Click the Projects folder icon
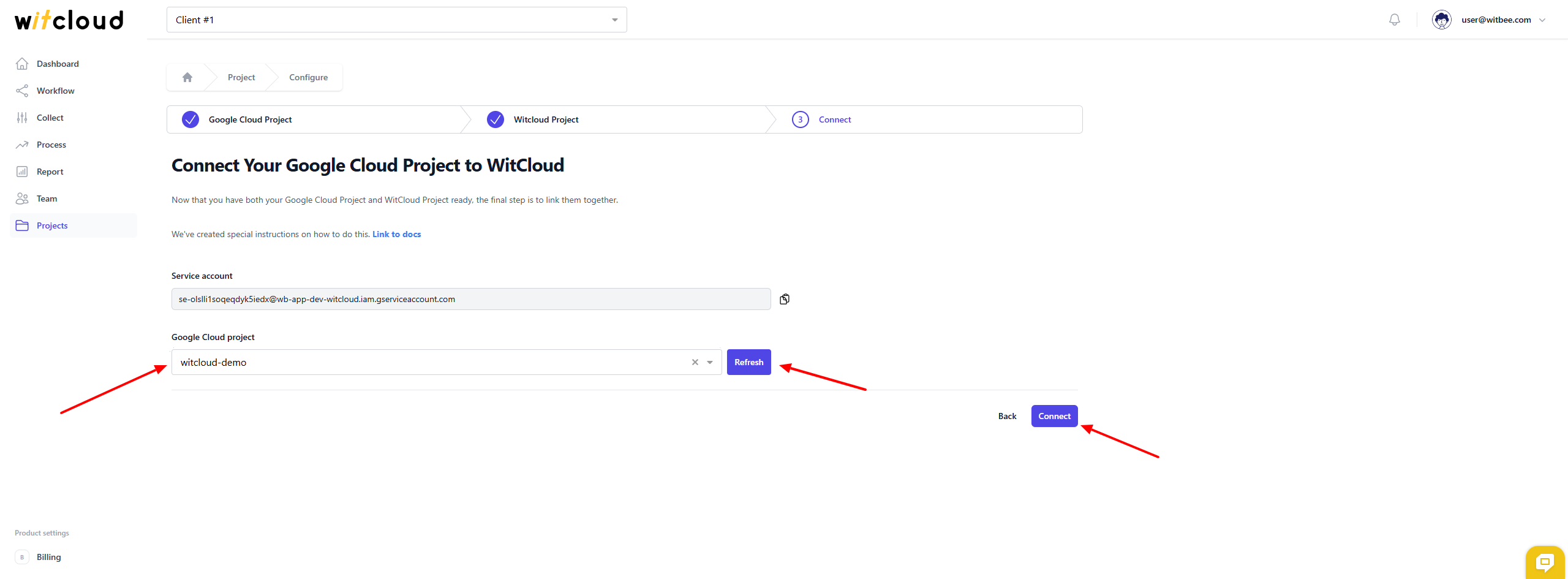 coord(22,225)
